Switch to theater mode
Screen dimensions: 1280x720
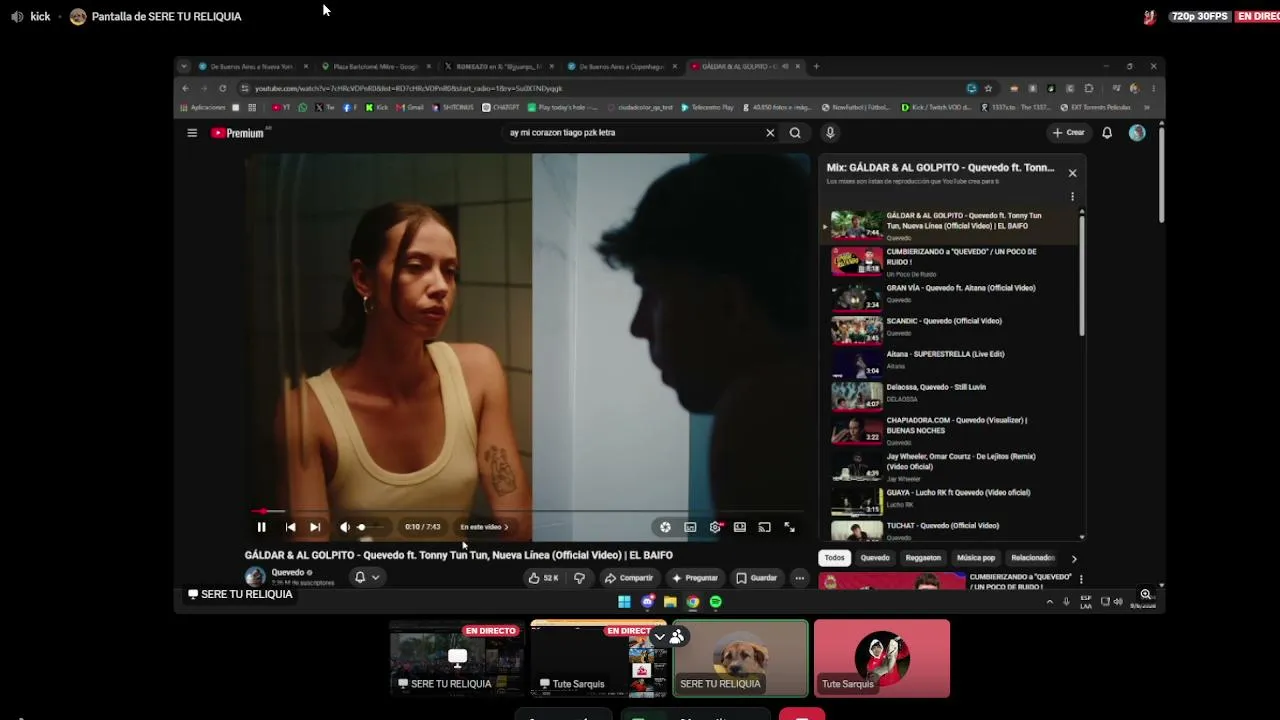[x=740, y=527]
